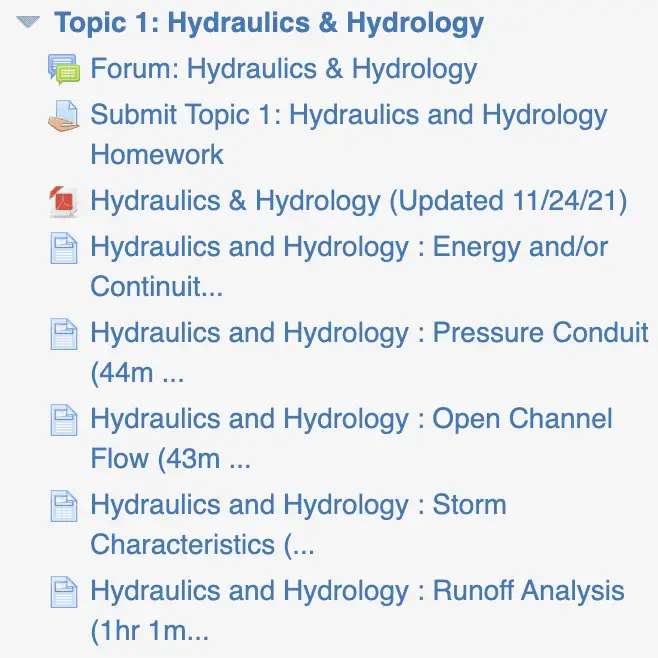Open Hydraulics & Hydrology (Updated 11/24/21) PDF
The image size is (658, 658).
(359, 201)
